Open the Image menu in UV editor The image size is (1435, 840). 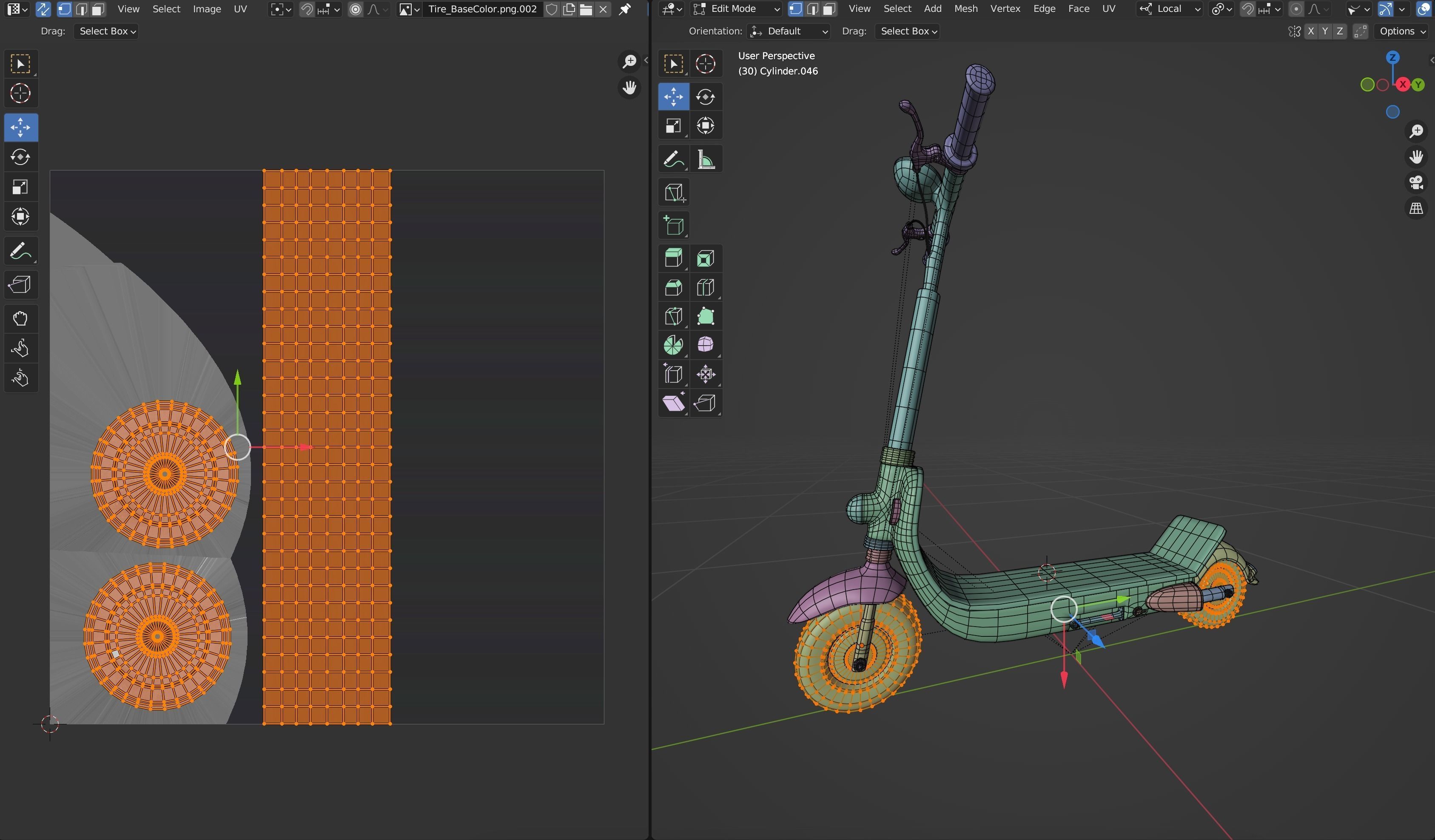pyautogui.click(x=207, y=9)
